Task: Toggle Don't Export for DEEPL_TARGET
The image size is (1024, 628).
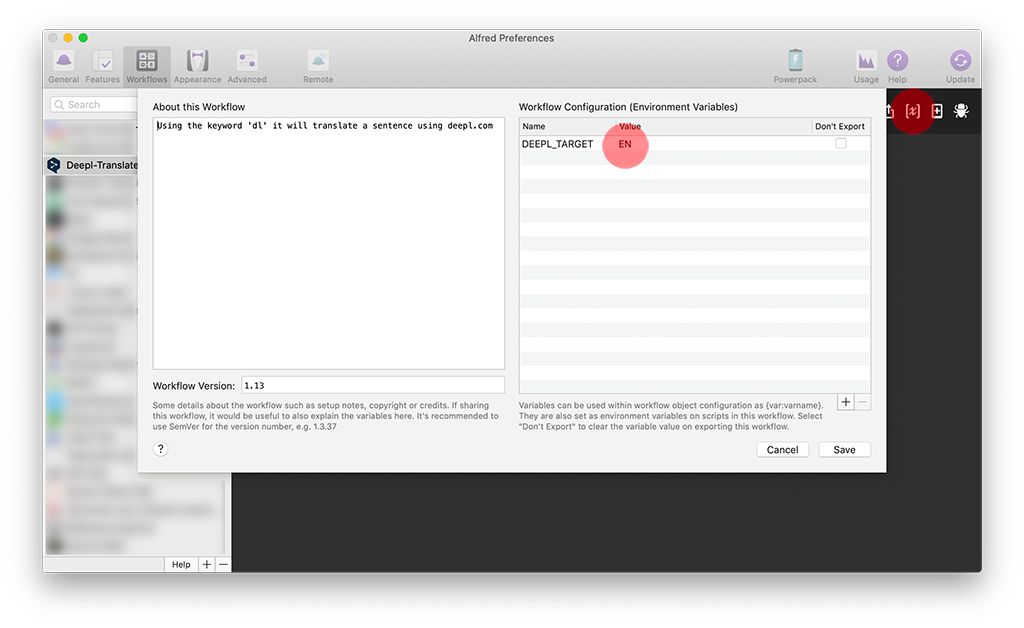Action: (x=840, y=144)
